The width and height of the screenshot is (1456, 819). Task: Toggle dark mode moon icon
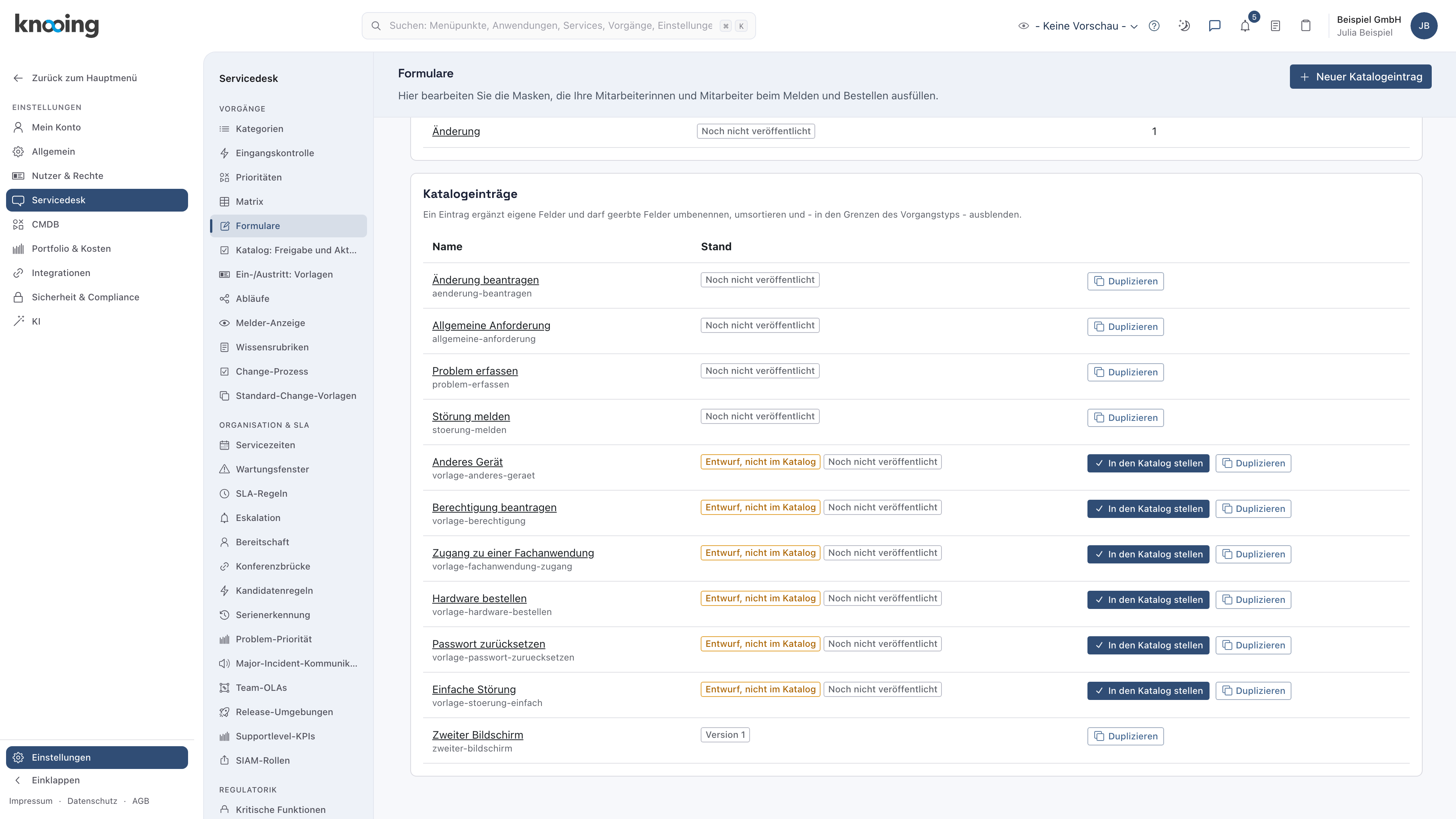[x=1184, y=26]
